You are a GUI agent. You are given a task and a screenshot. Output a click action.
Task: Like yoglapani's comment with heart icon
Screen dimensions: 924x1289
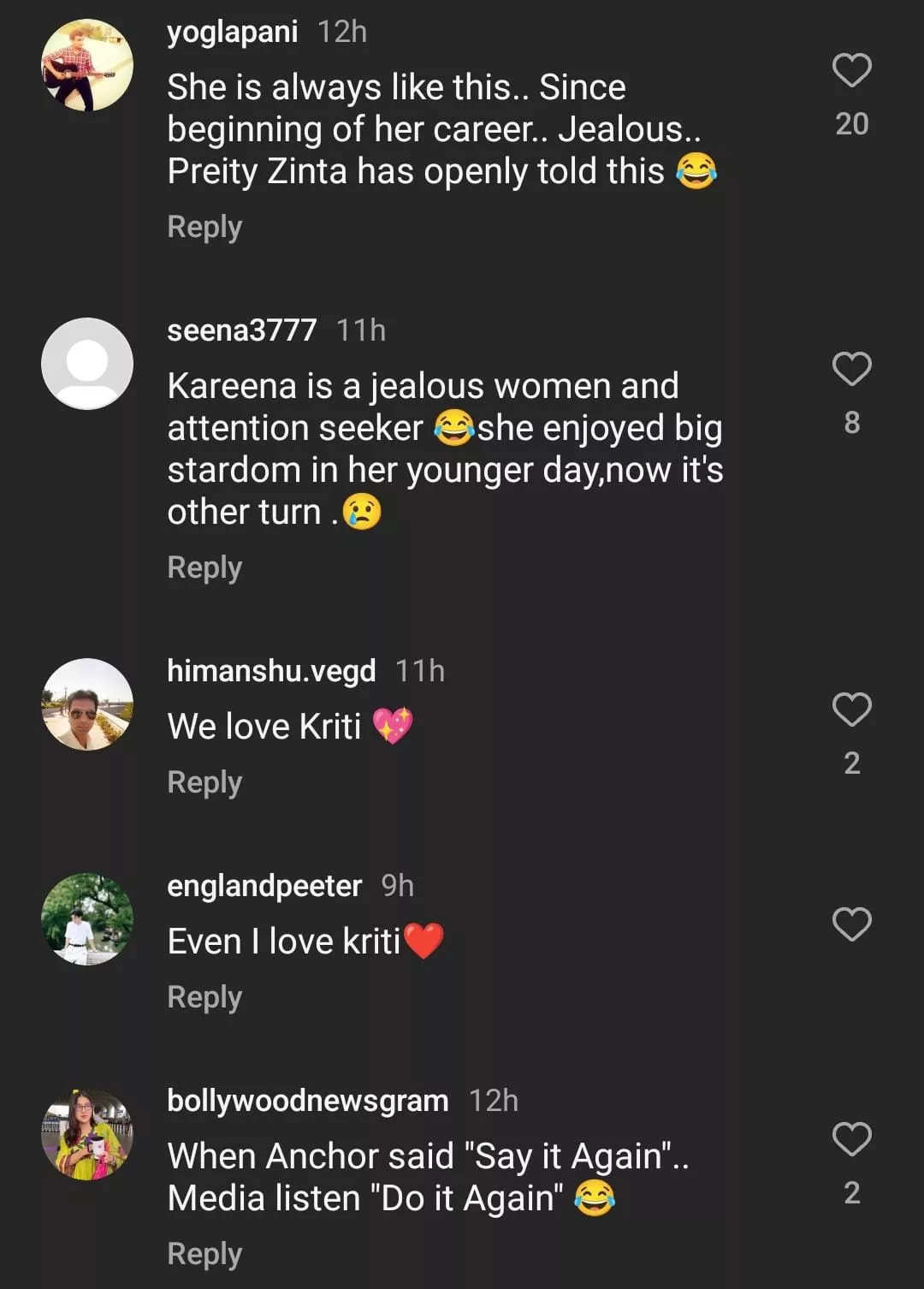click(851, 71)
